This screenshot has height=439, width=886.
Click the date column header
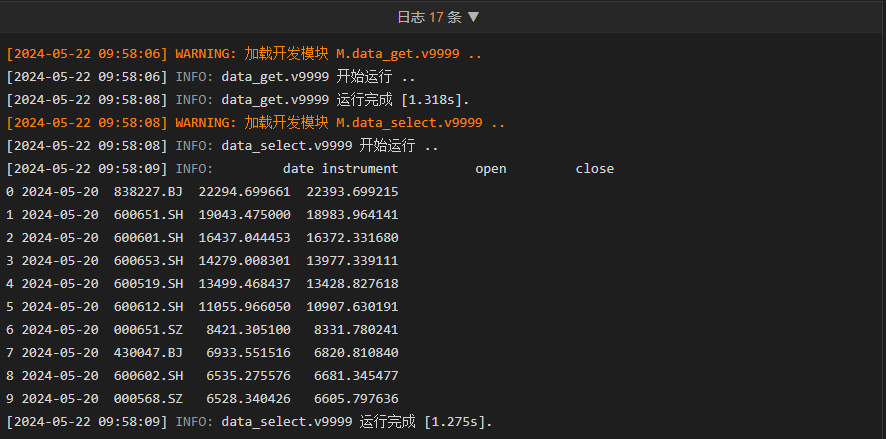[x=298, y=169]
